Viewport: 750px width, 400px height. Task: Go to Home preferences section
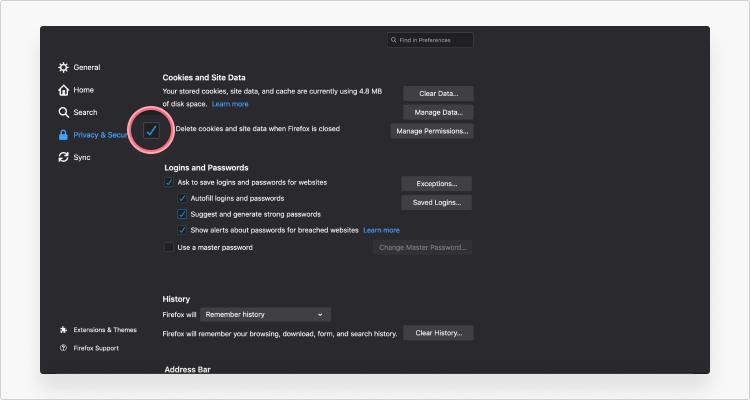coord(76,90)
